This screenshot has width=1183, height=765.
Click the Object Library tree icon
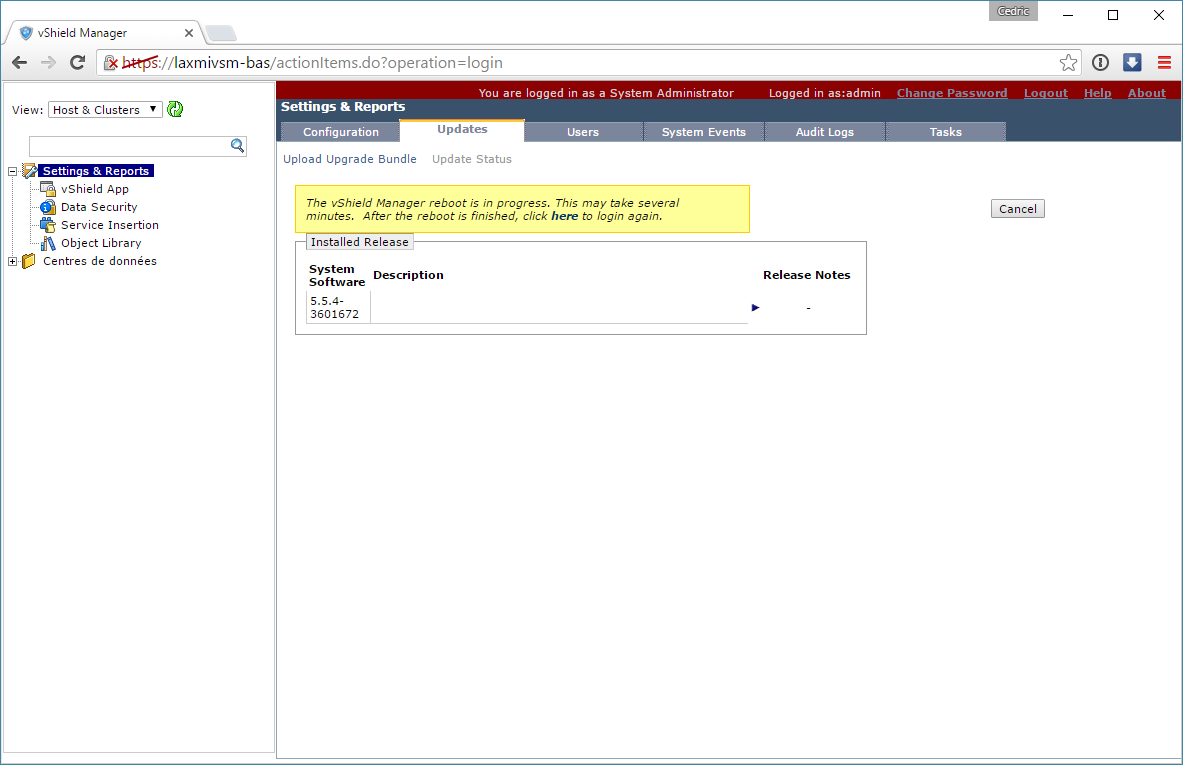tap(48, 243)
